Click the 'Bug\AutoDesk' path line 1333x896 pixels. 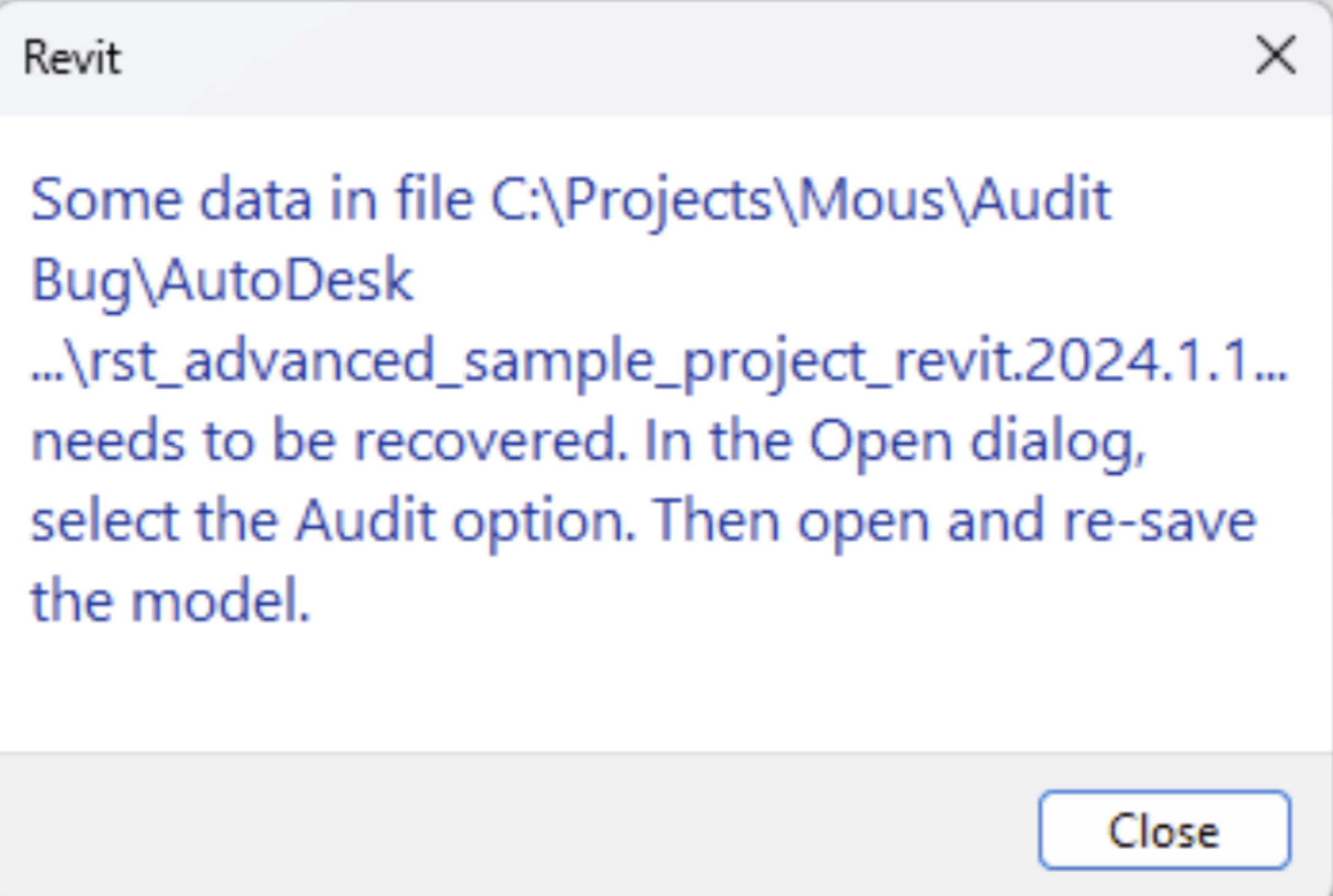point(221,280)
